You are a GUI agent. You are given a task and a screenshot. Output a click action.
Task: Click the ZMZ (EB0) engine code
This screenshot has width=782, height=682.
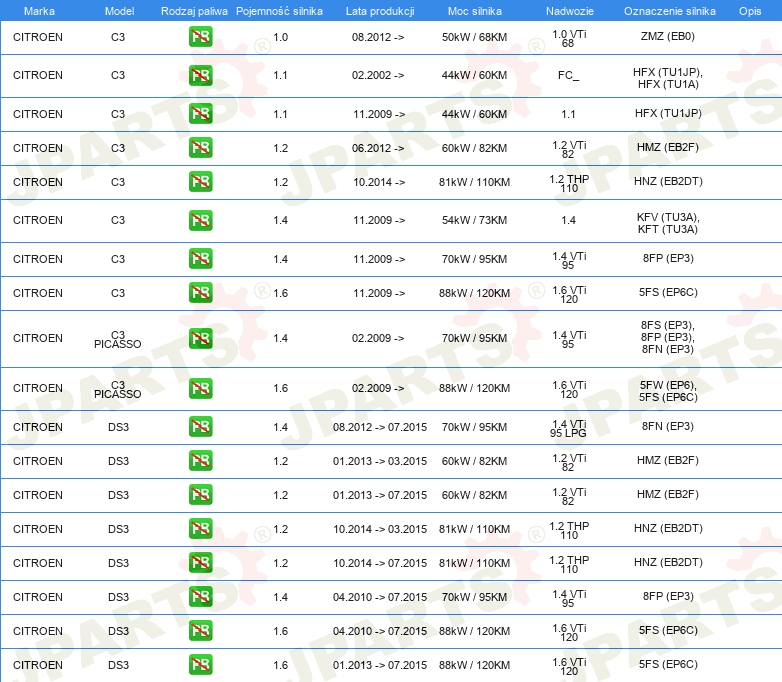(x=667, y=37)
